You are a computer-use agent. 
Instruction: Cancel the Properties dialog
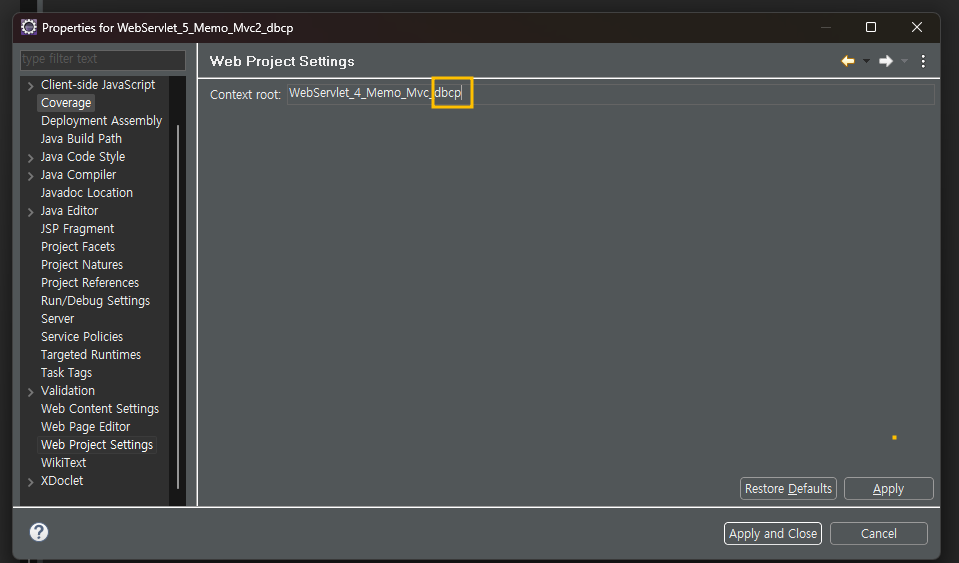(879, 533)
